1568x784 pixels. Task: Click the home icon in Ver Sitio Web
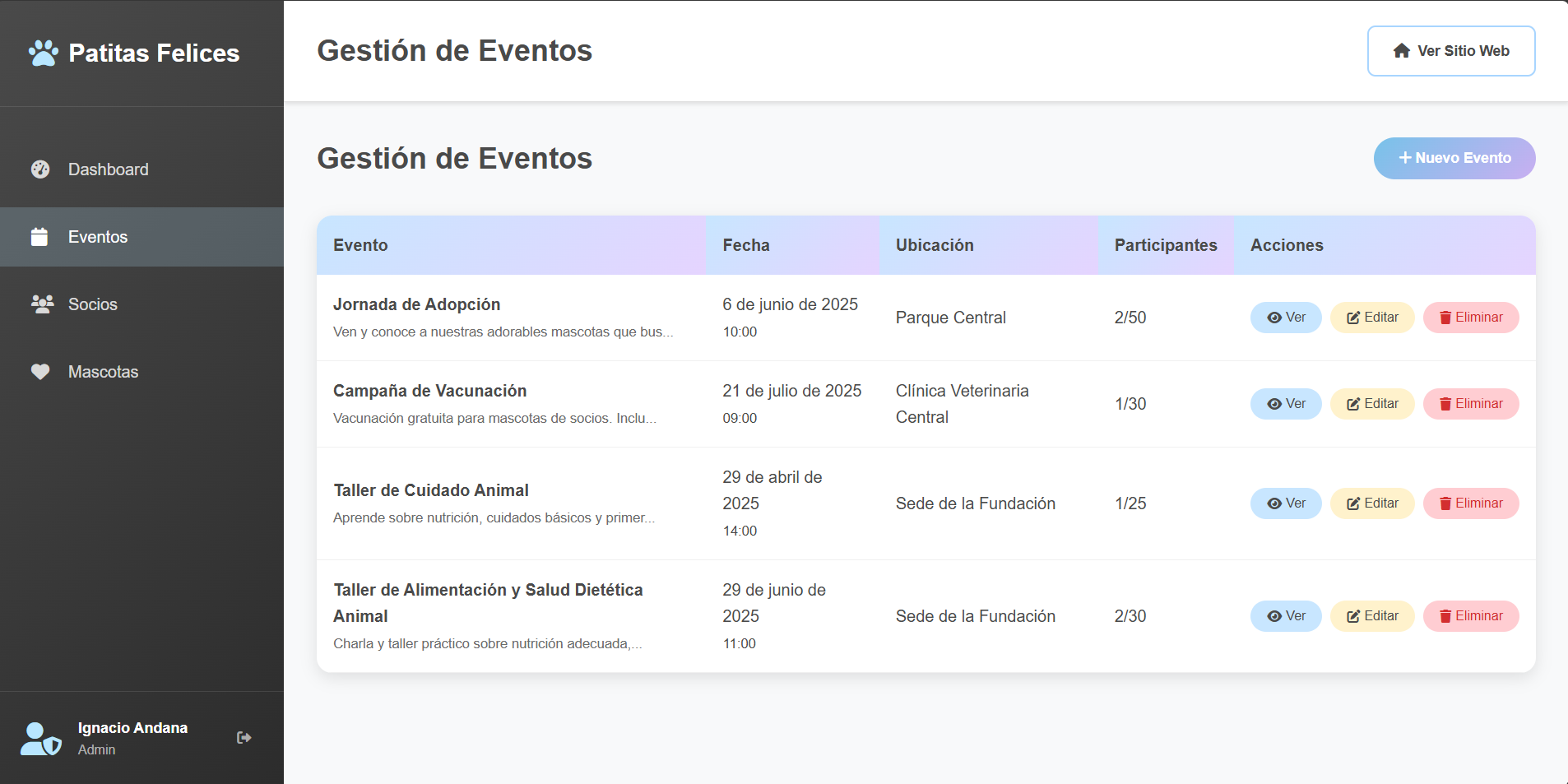click(x=1402, y=51)
